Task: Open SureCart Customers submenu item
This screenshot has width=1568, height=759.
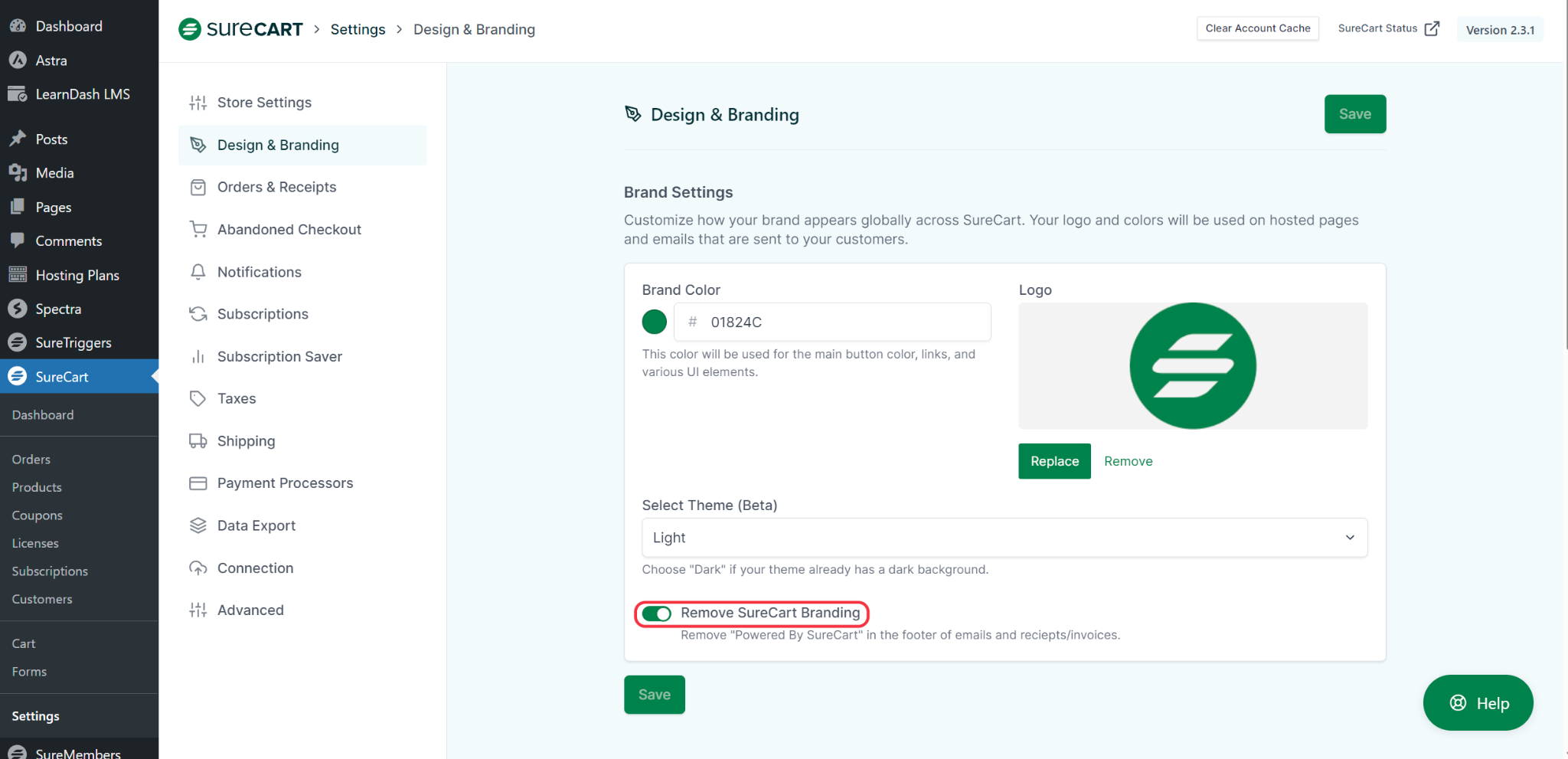Action: (x=42, y=599)
